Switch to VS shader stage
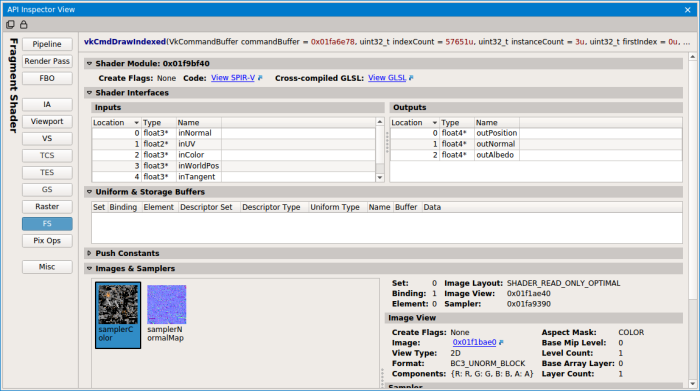 pyautogui.click(x=47, y=138)
